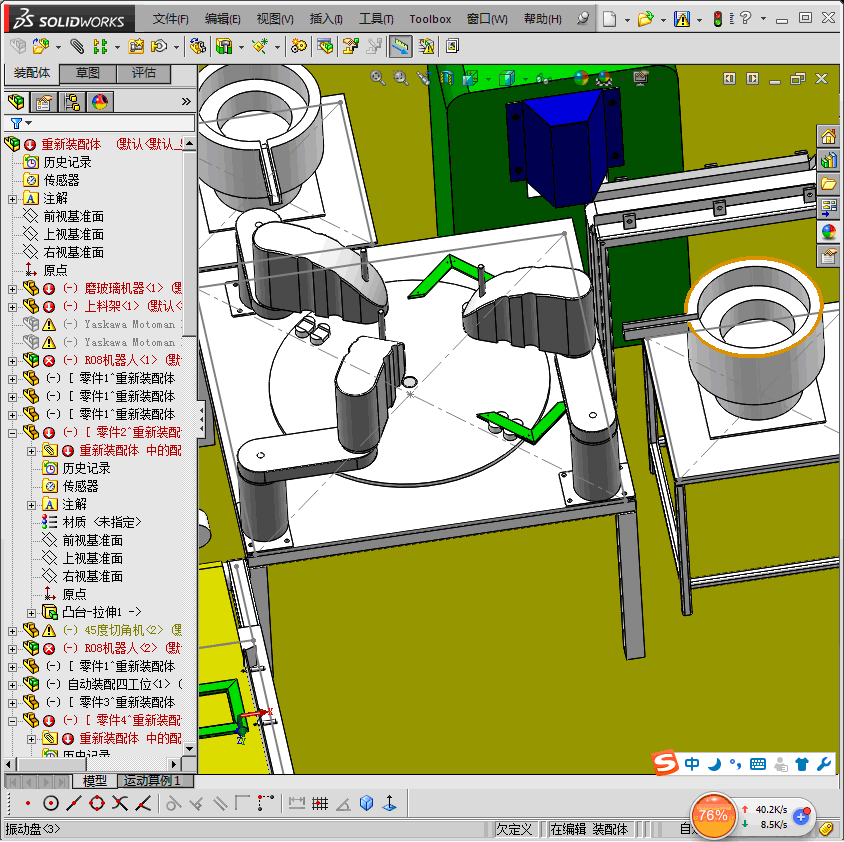This screenshot has height=842, width=844.
Task: Open the 编辑(E) menu
Action: point(222,19)
